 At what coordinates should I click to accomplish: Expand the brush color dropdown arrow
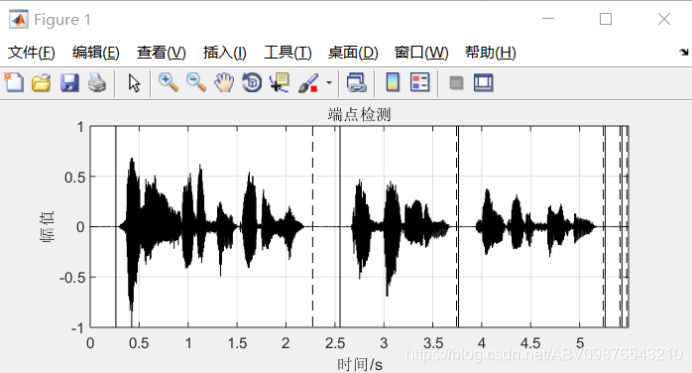(x=329, y=83)
